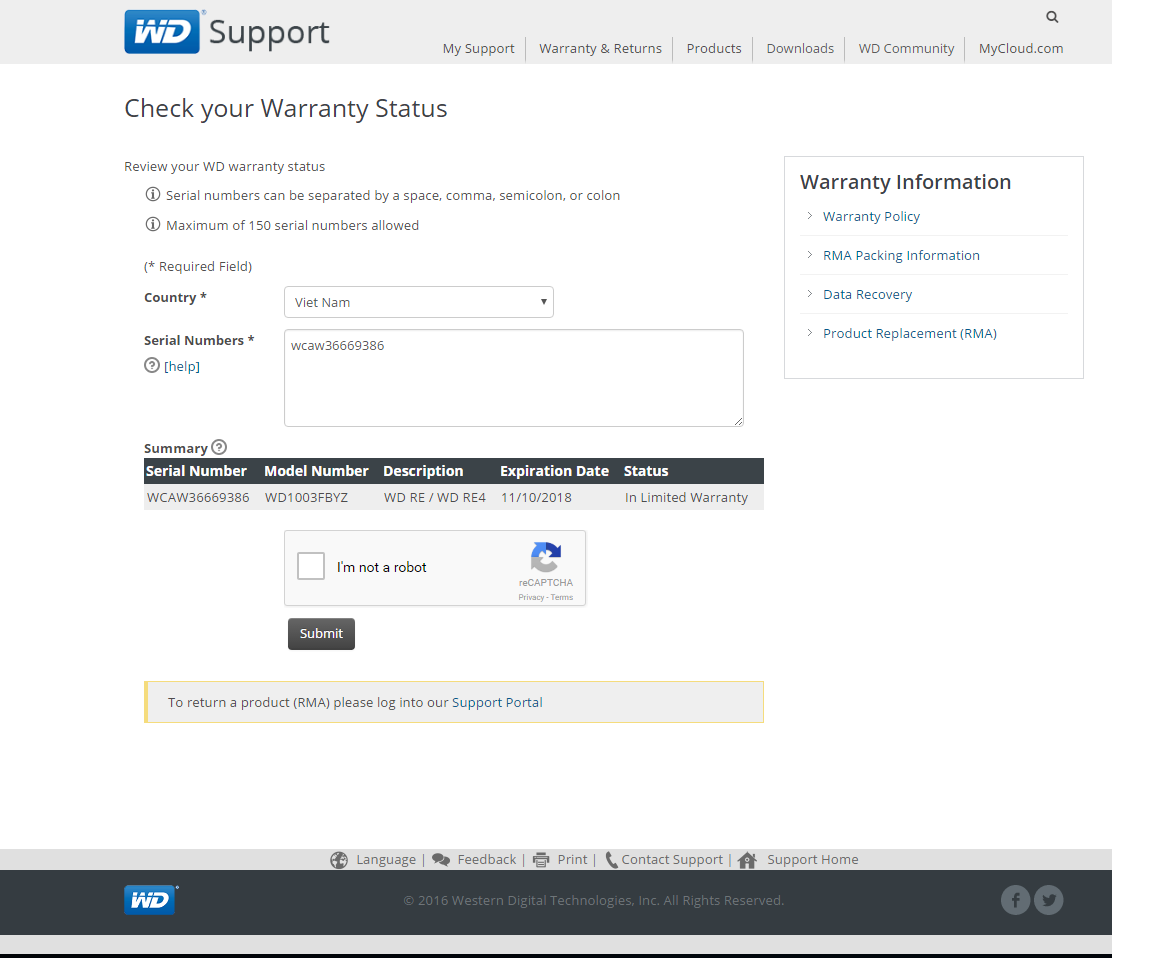The image size is (1152, 958).
Task: Click the Warranty Information panel heading
Action: 905,181
